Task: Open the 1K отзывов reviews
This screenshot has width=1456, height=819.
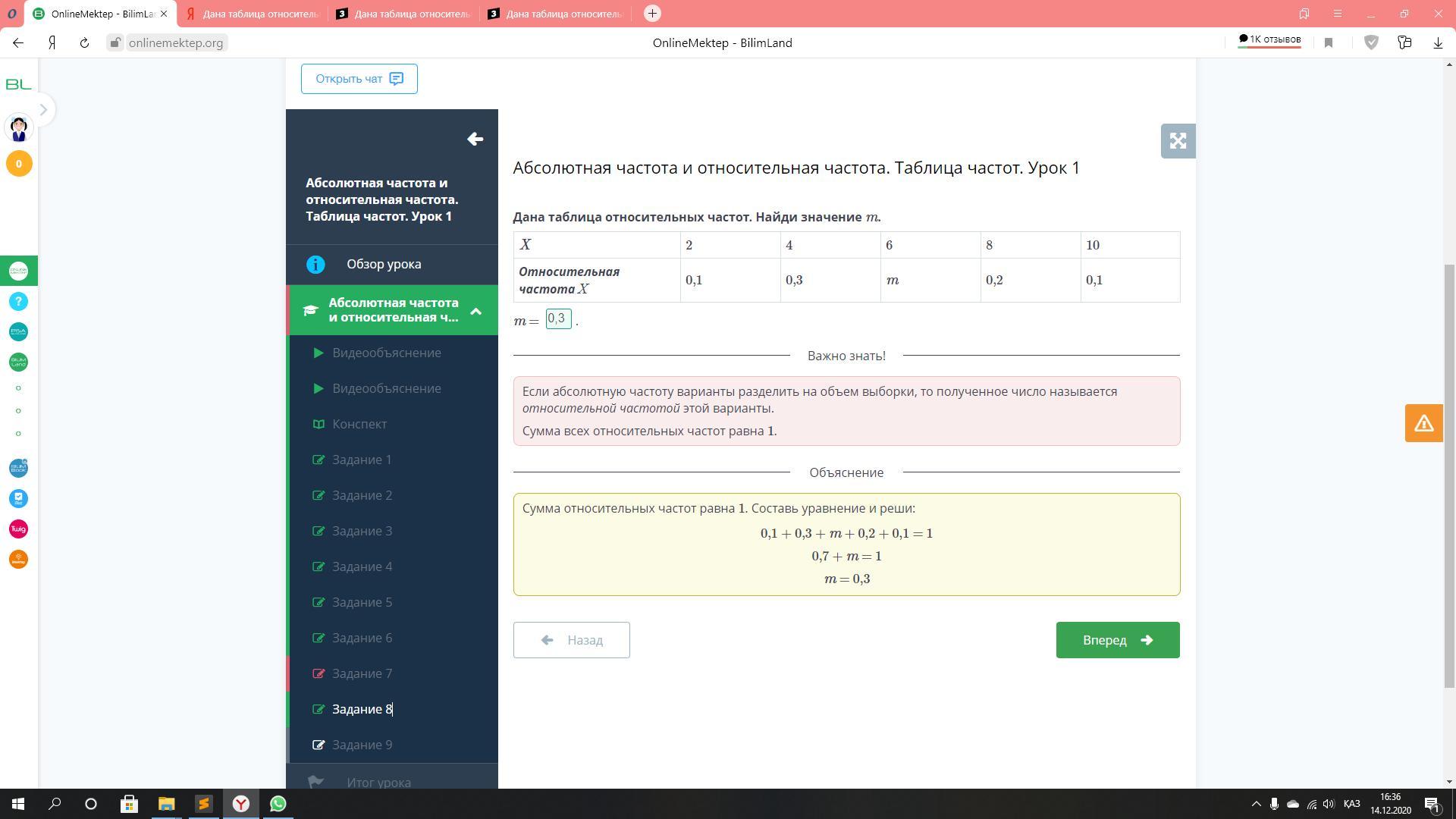Action: (x=1269, y=41)
